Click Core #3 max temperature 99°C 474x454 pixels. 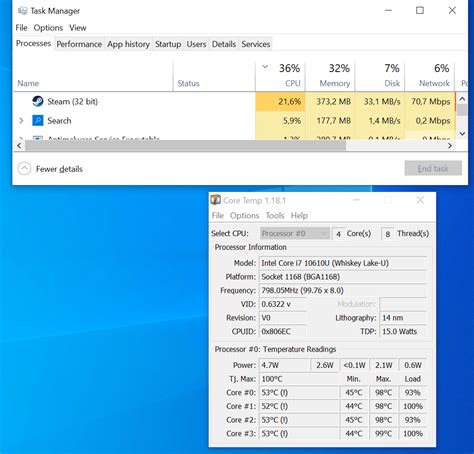tap(383, 433)
